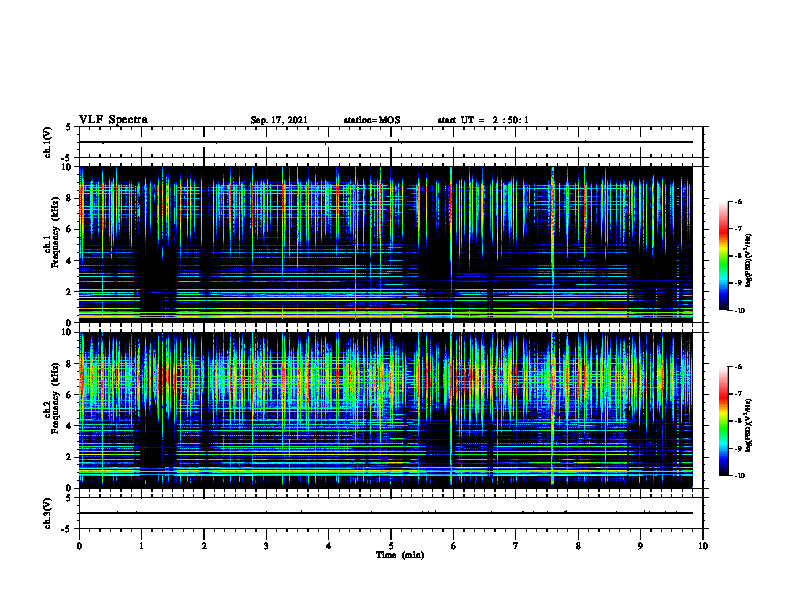
Task: Click the ch.2 spectrogram panel
Action: [x=386, y=410]
